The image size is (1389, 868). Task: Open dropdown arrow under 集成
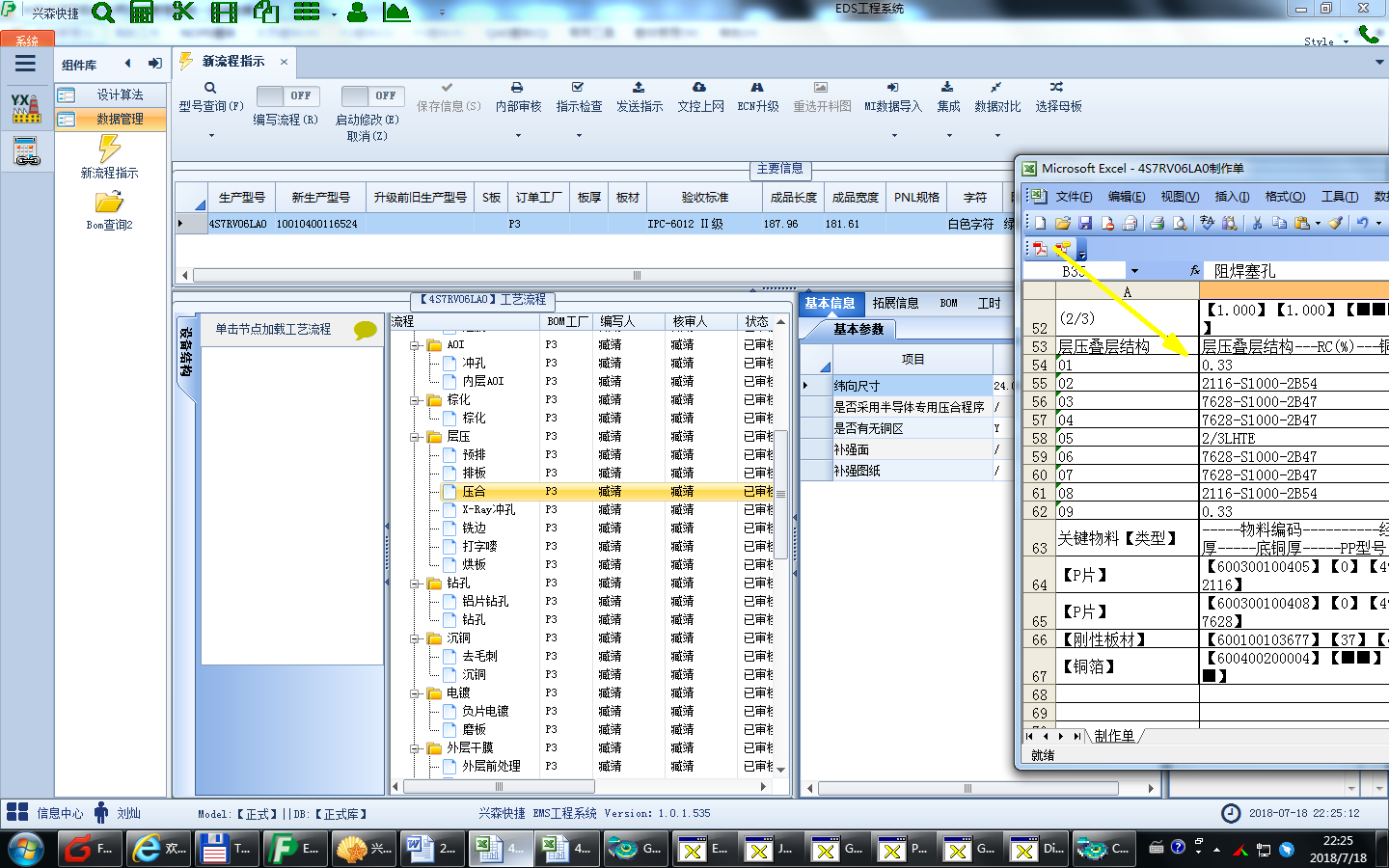[x=948, y=136]
